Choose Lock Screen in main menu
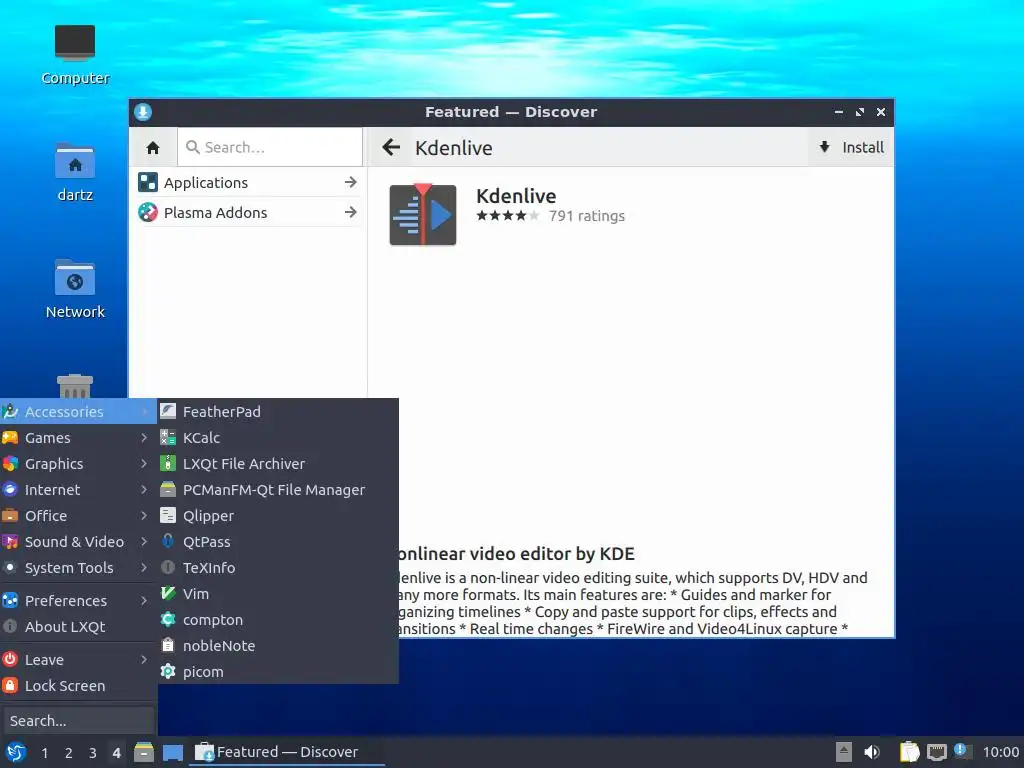1024x768 pixels. pyautogui.click(x=78, y=686)
